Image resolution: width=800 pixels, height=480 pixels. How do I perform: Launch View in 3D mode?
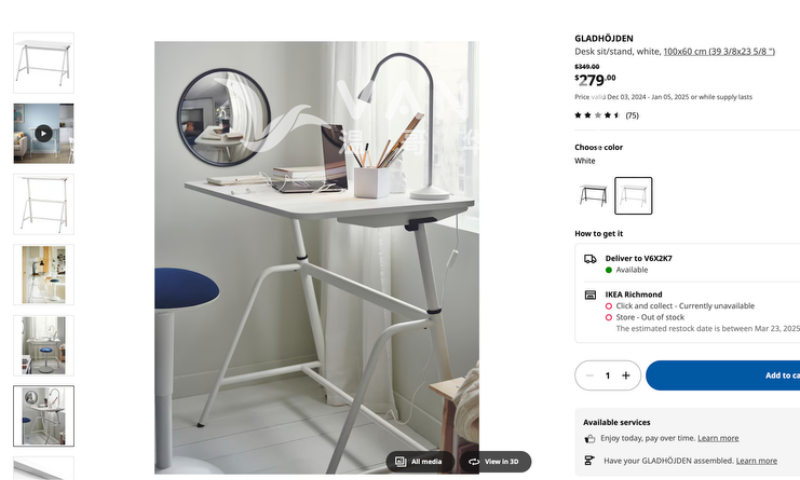[x=495, y=462]
